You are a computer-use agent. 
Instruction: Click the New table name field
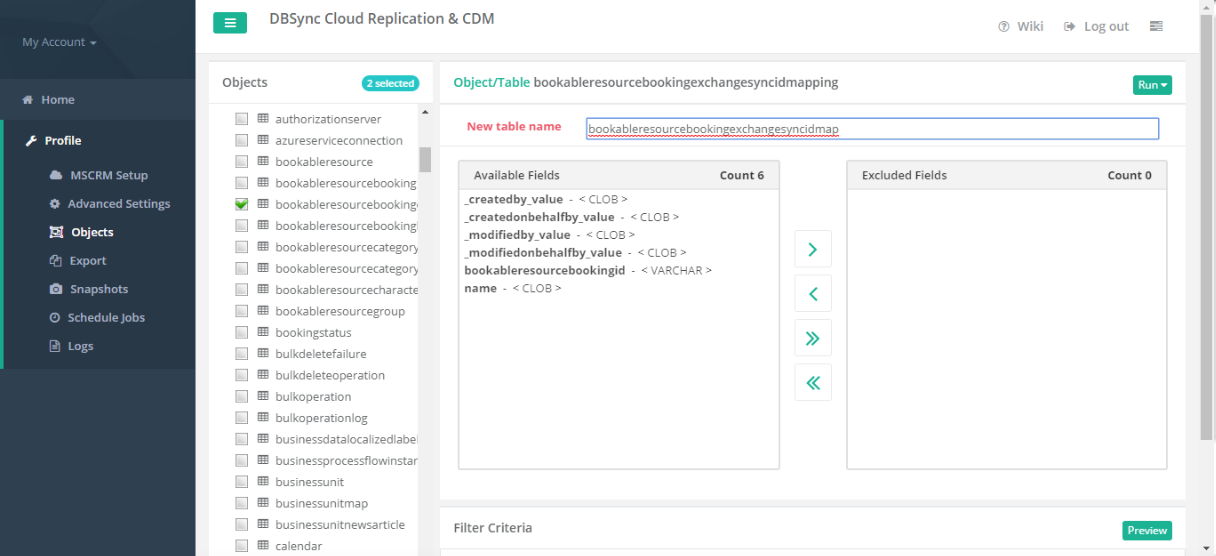click(x=872, y=129)
